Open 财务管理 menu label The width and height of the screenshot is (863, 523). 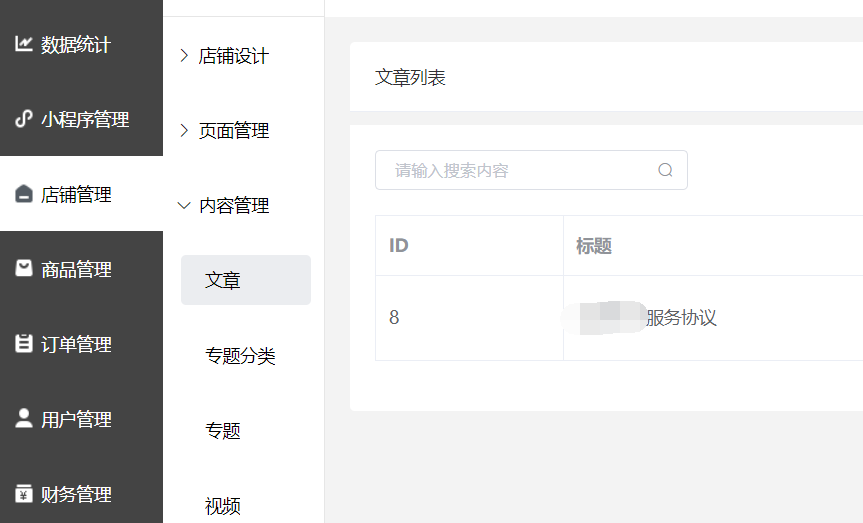pos(77,494)
